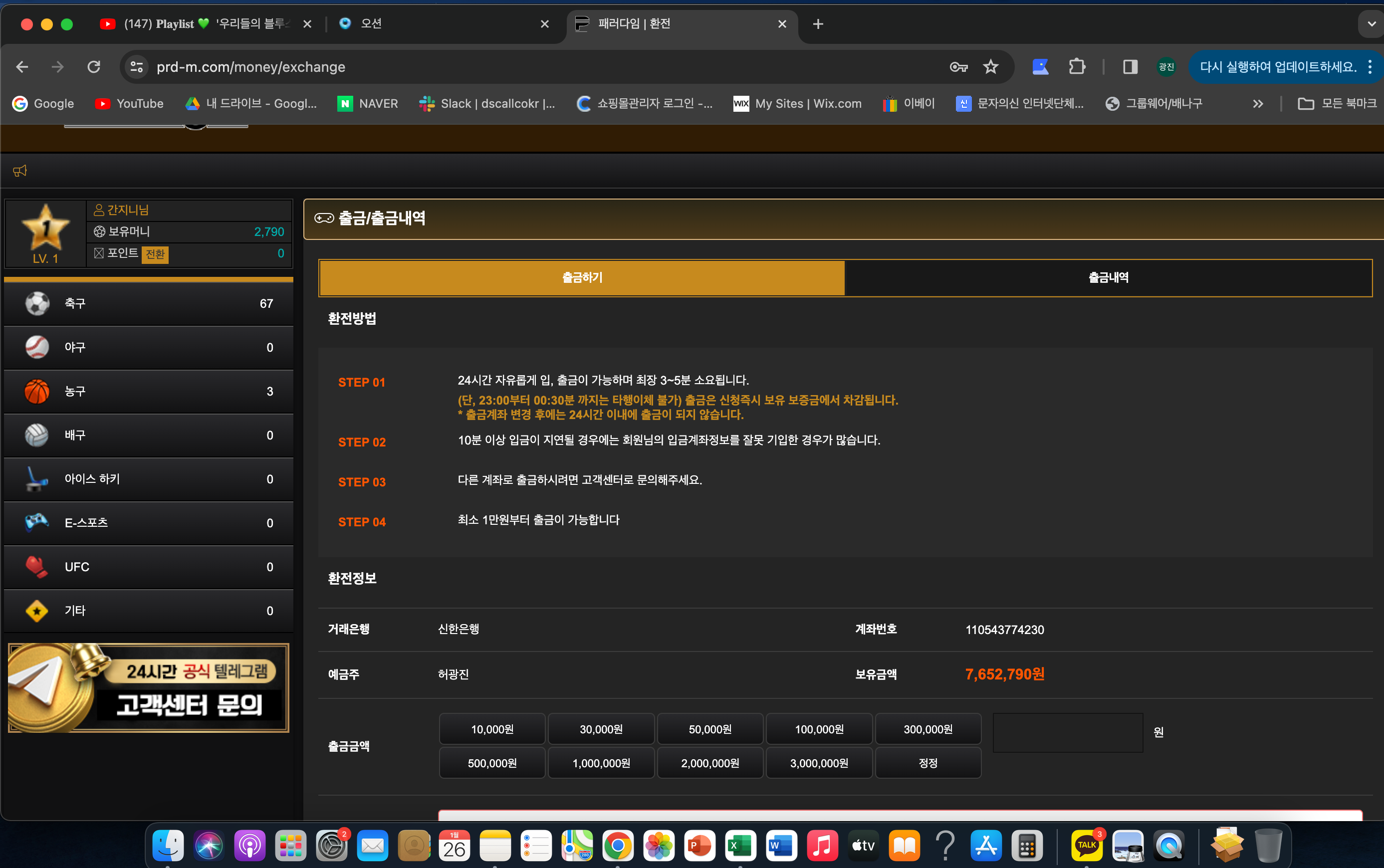Click the megaphone announcement icon

19,171
